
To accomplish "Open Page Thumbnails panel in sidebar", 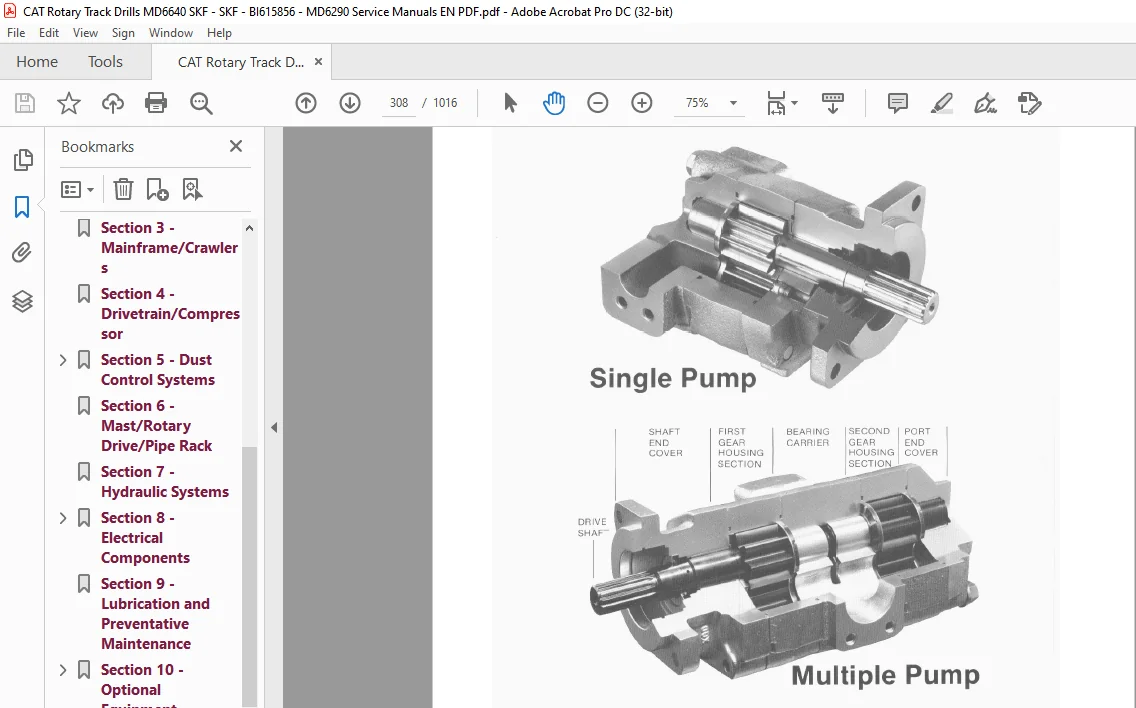I will (22, 160).
